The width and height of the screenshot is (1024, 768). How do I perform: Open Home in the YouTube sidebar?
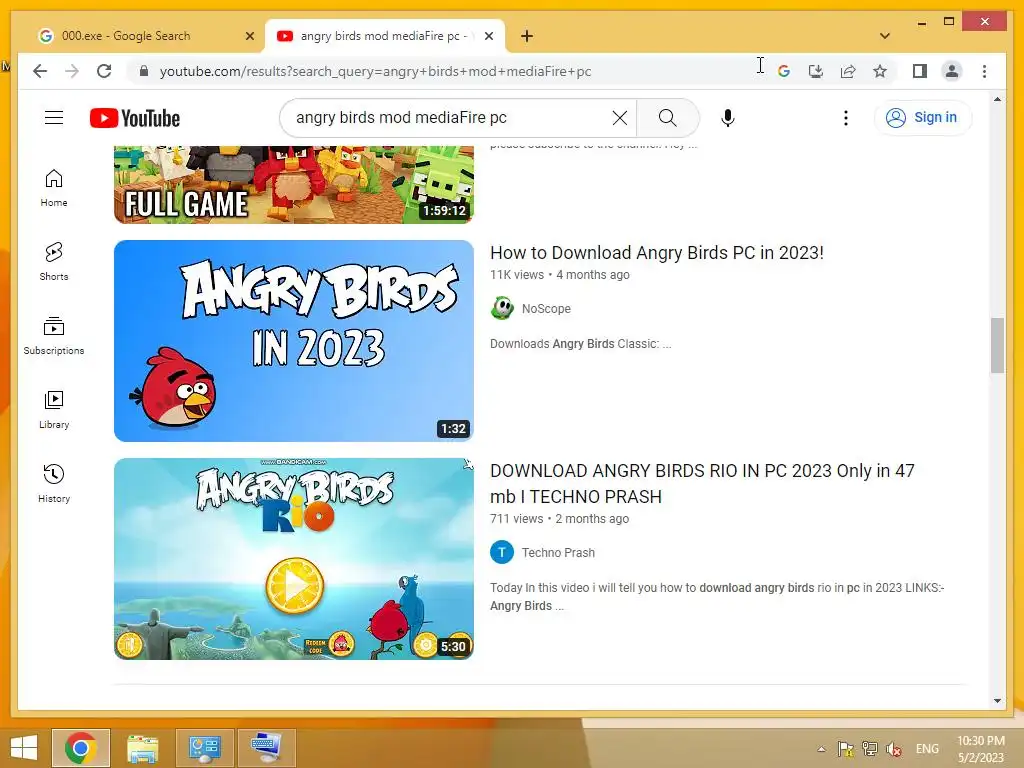click(54, 188)
